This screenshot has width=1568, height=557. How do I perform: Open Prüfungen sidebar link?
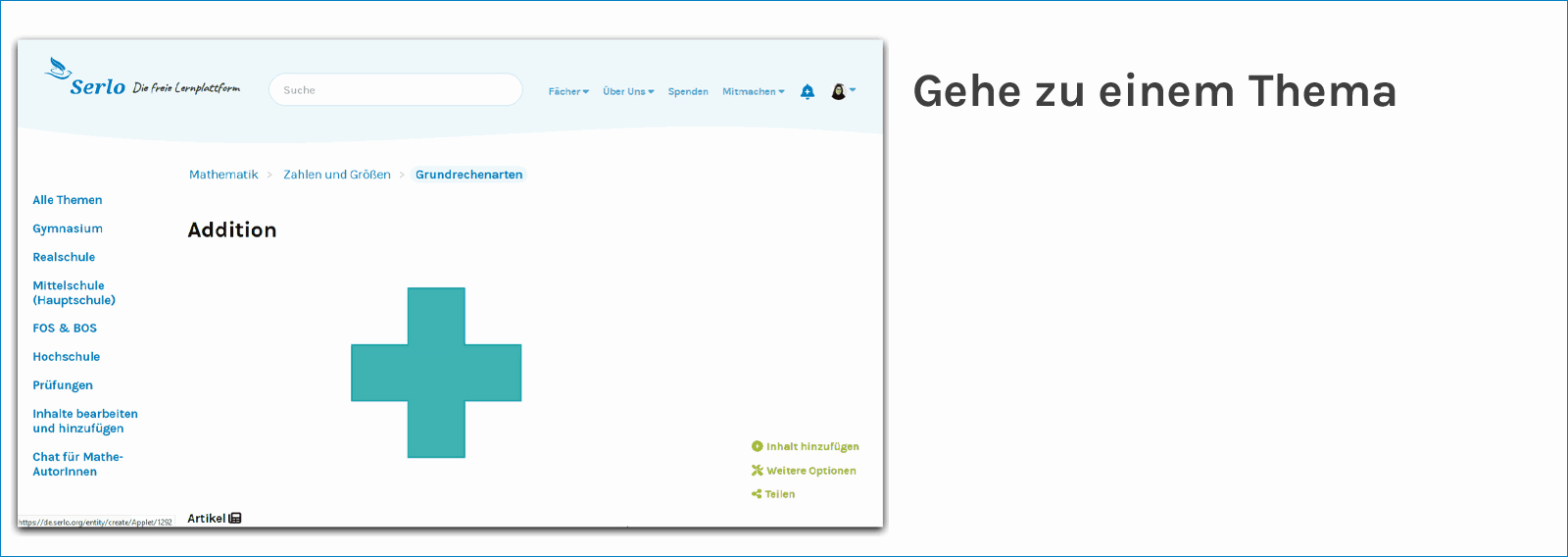pos(63,385)
